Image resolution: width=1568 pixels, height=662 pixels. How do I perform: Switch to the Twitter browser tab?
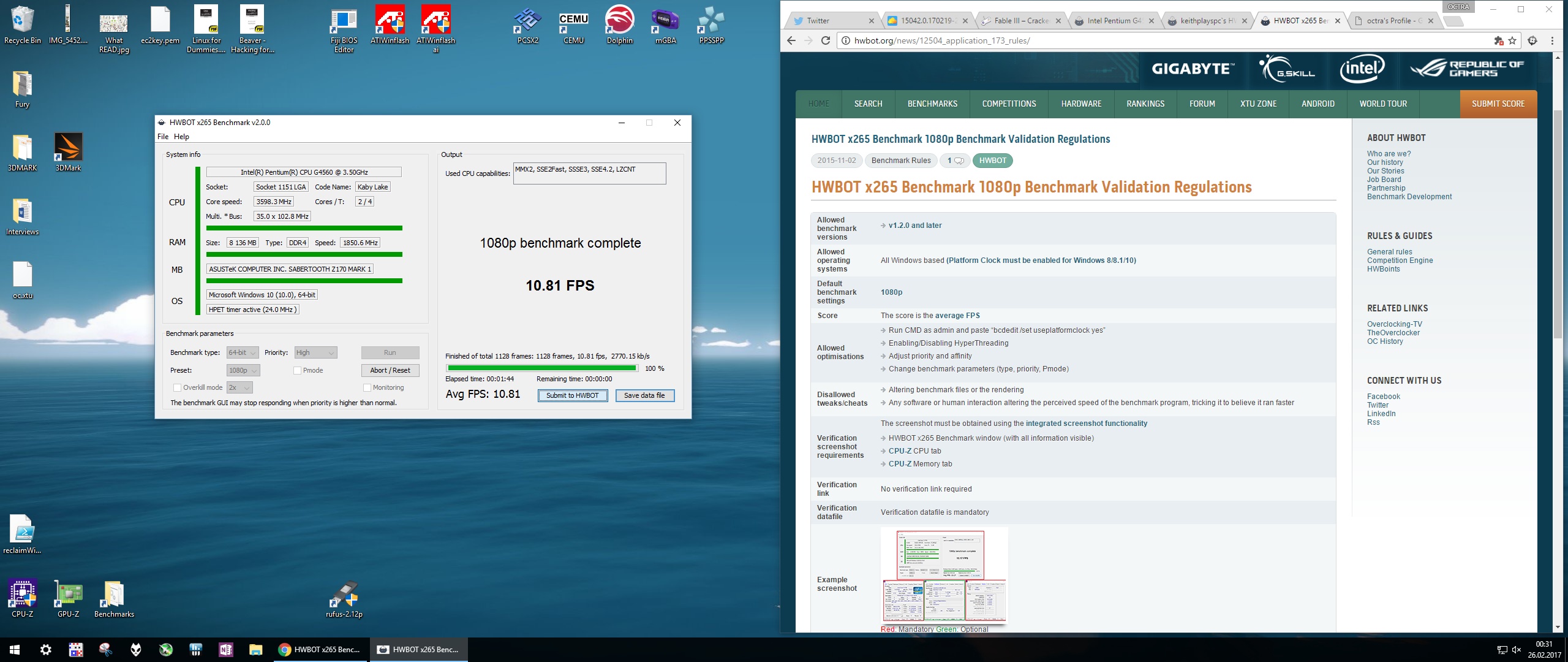point(833,21)
